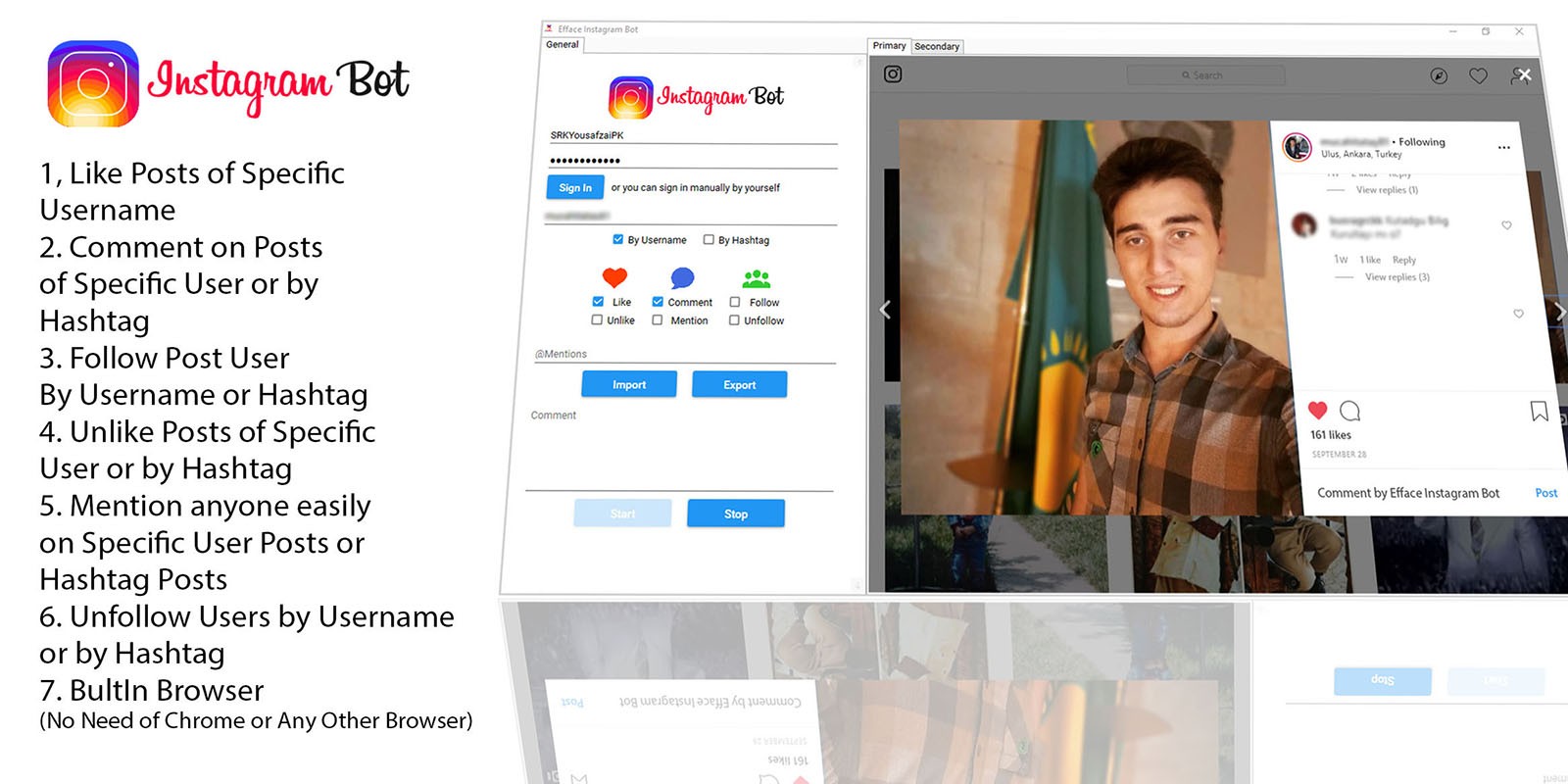Enable the Follow checkbox
The image size is (1568, 784).
[735, 302]
